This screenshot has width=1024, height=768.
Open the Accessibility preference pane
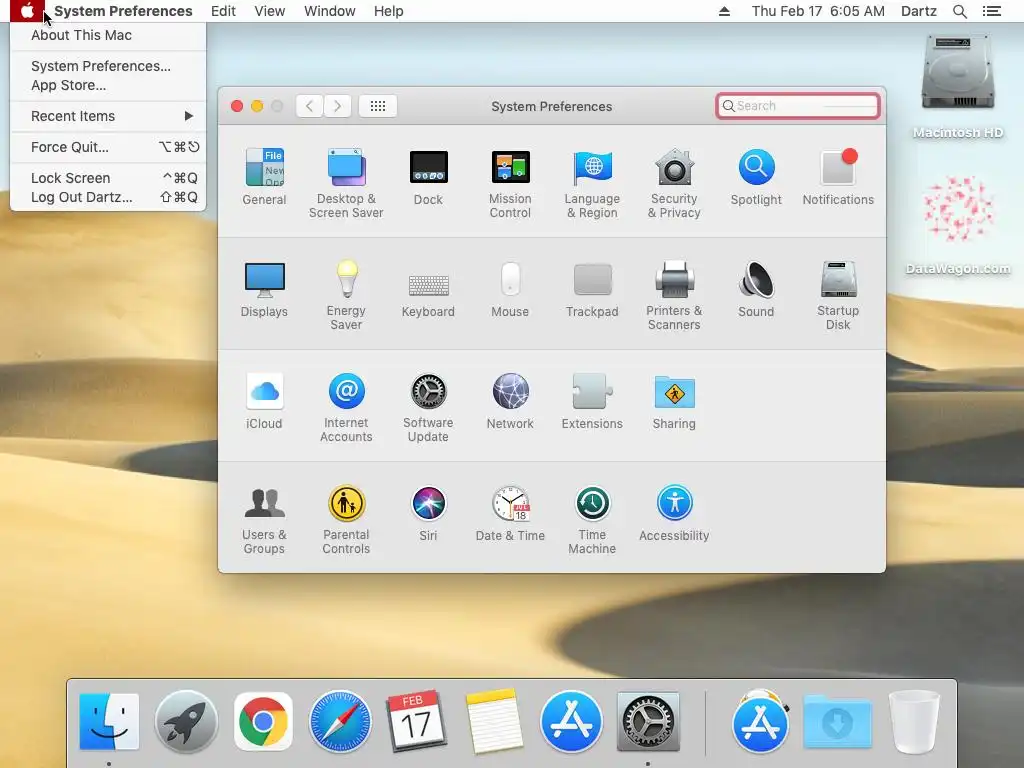674,513
